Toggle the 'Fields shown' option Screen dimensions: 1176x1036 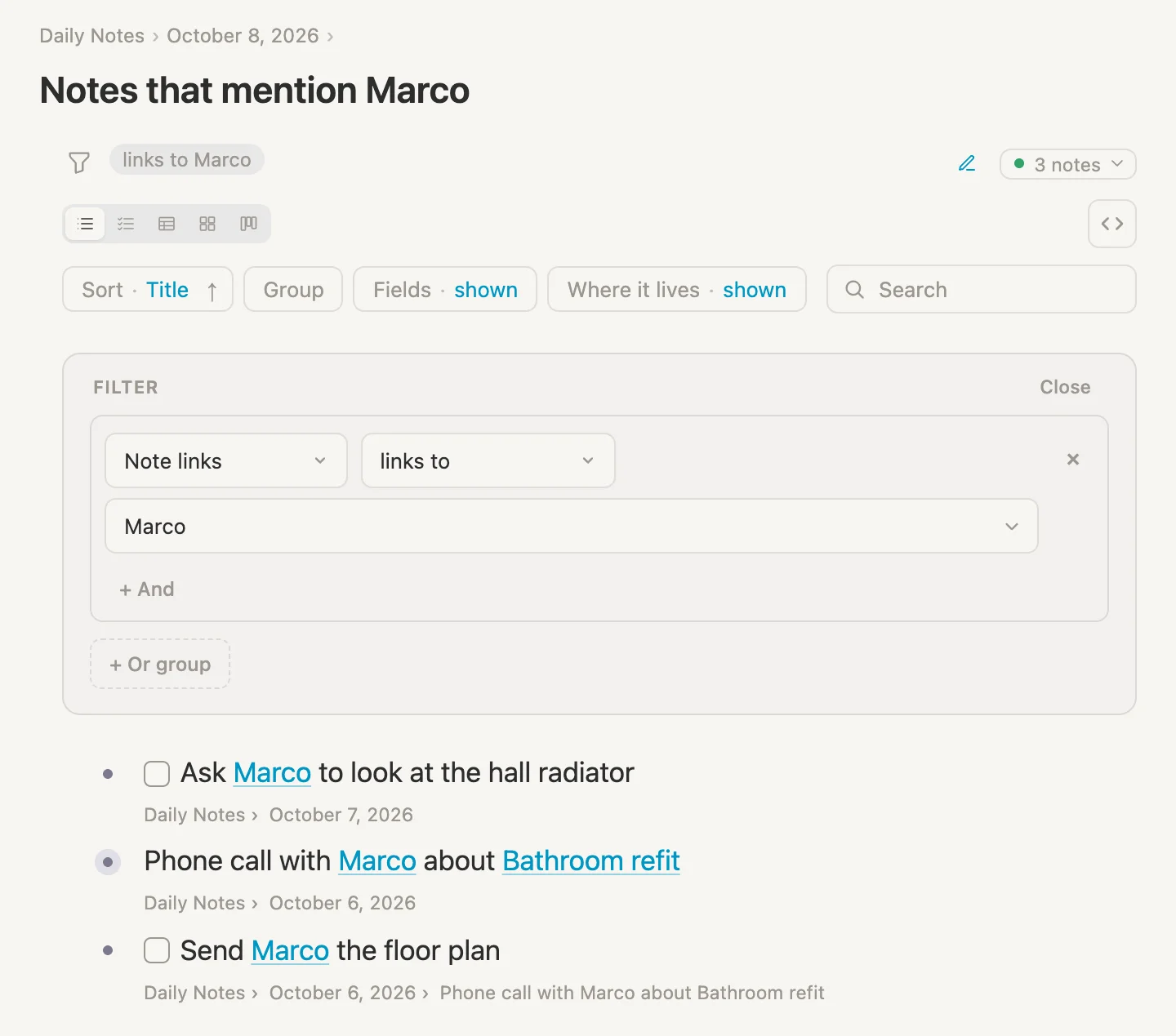click(445, 290)
